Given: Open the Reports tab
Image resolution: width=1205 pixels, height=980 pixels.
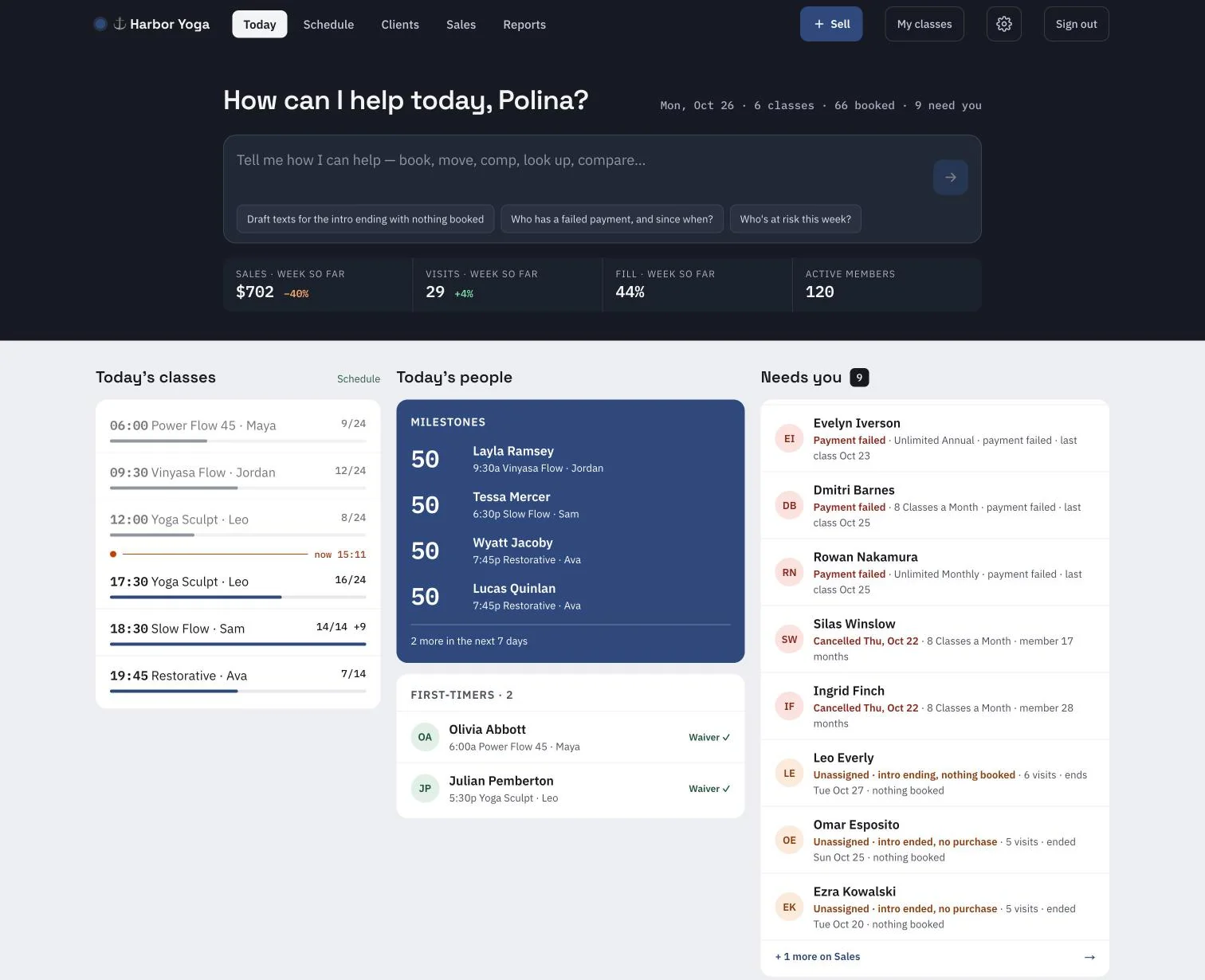Looking at the screenshot, I should point(524,25).
